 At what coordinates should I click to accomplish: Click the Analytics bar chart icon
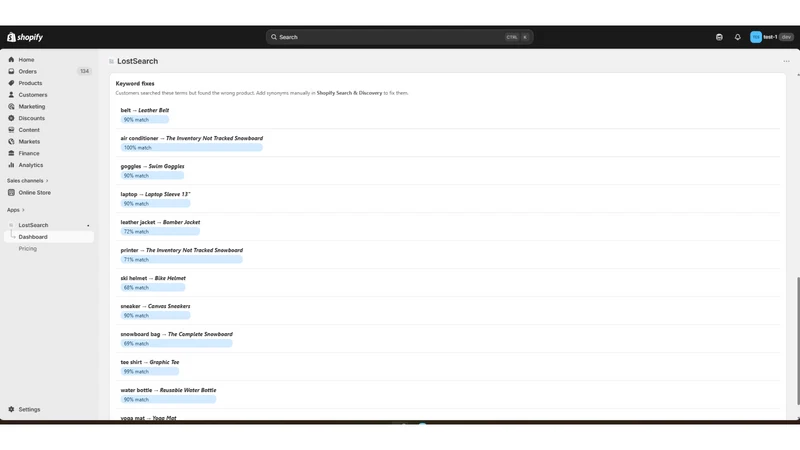coord(11,165)
